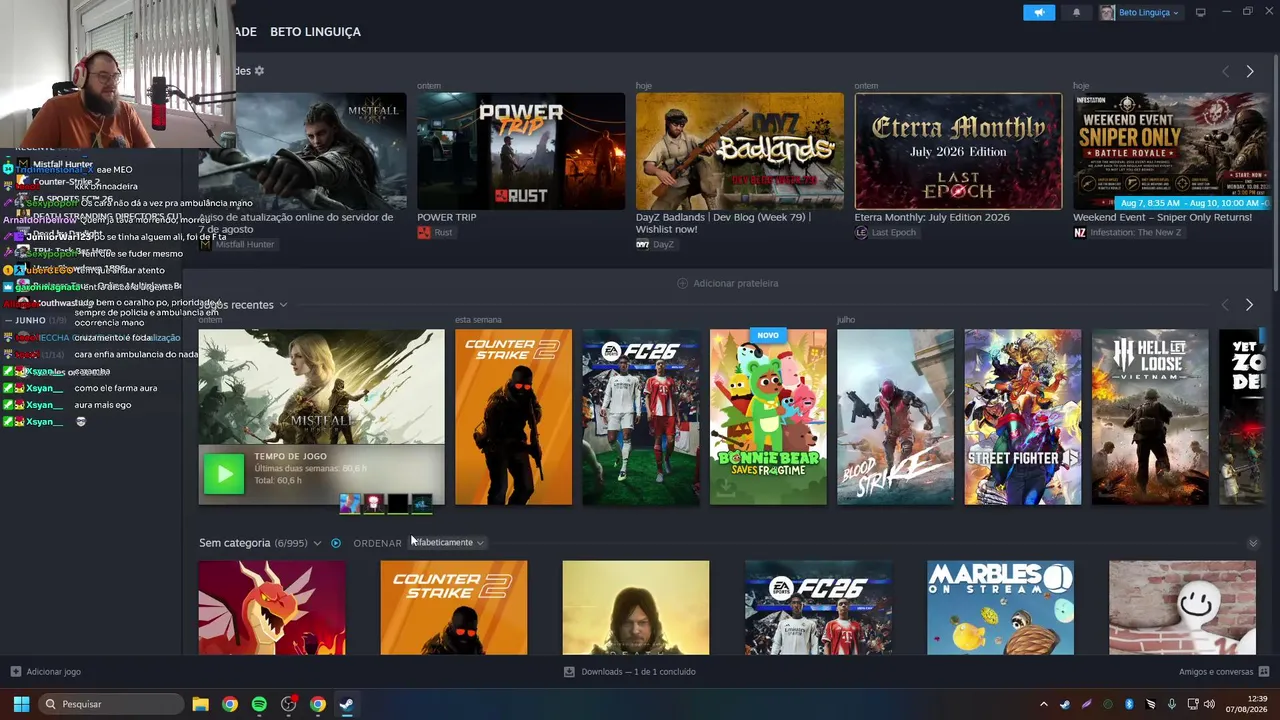Viewport: 1280px width, 720px height.
Task: Open the Steam announcements megaphone button
Action: 1039,12
